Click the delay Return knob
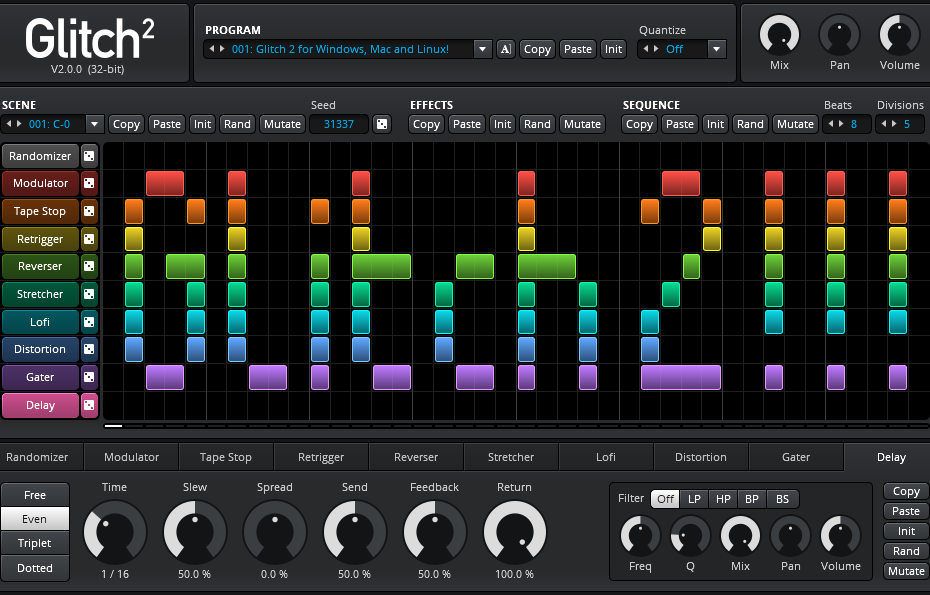 click(x=515, y=532)
